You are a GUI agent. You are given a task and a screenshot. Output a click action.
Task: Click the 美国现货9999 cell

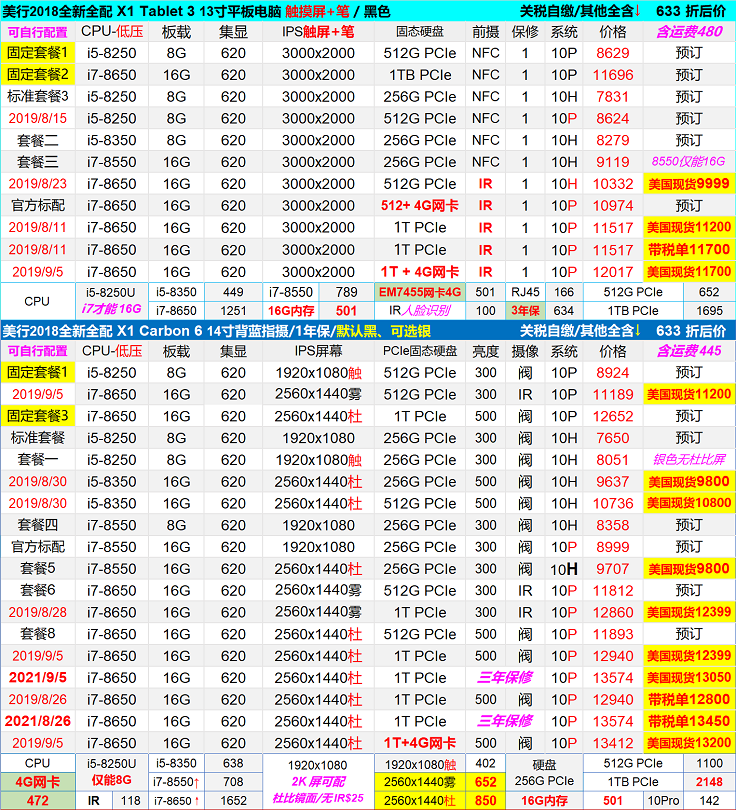(x=690, y=184)
